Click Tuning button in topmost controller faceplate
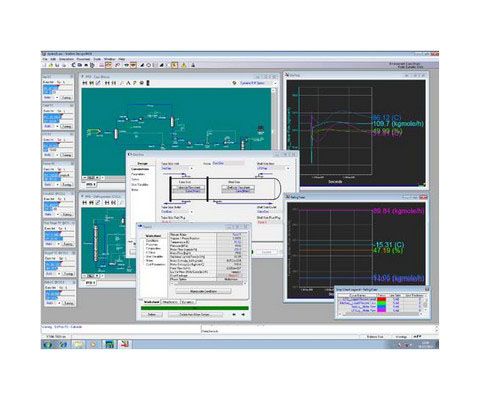480x396 pixels. 66,98
